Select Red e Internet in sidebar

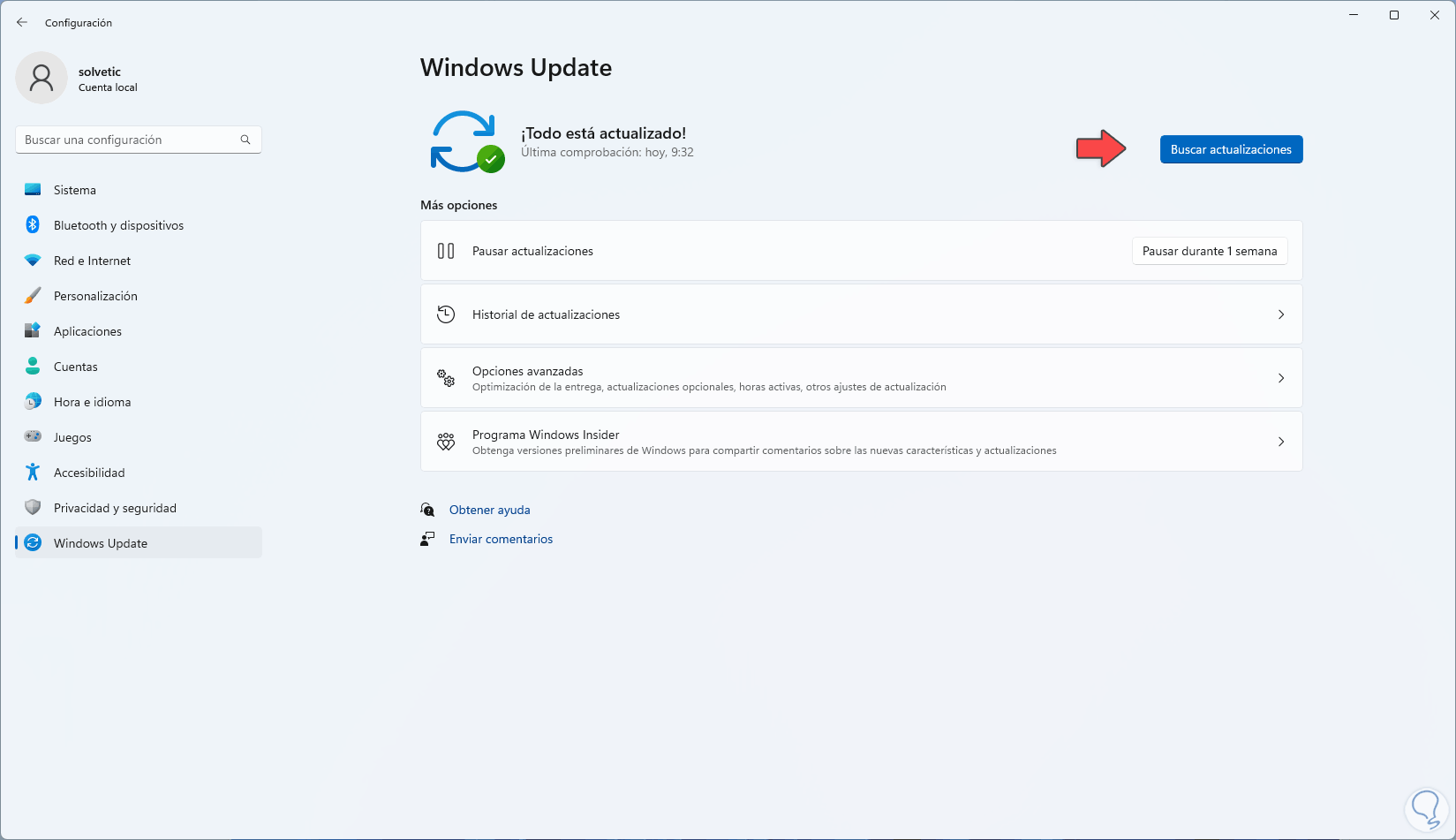coord(139,261)
